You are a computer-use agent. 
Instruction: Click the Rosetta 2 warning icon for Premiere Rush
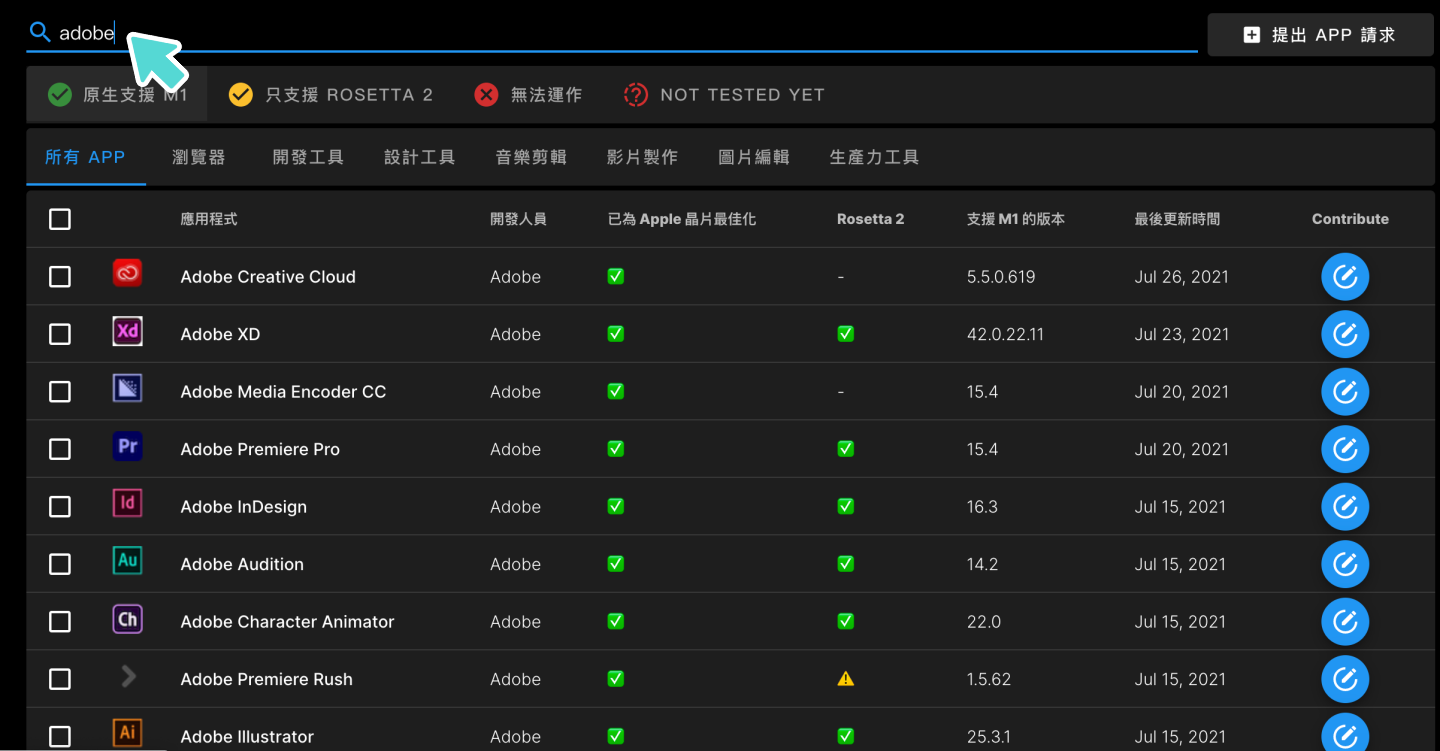[846, 679]
